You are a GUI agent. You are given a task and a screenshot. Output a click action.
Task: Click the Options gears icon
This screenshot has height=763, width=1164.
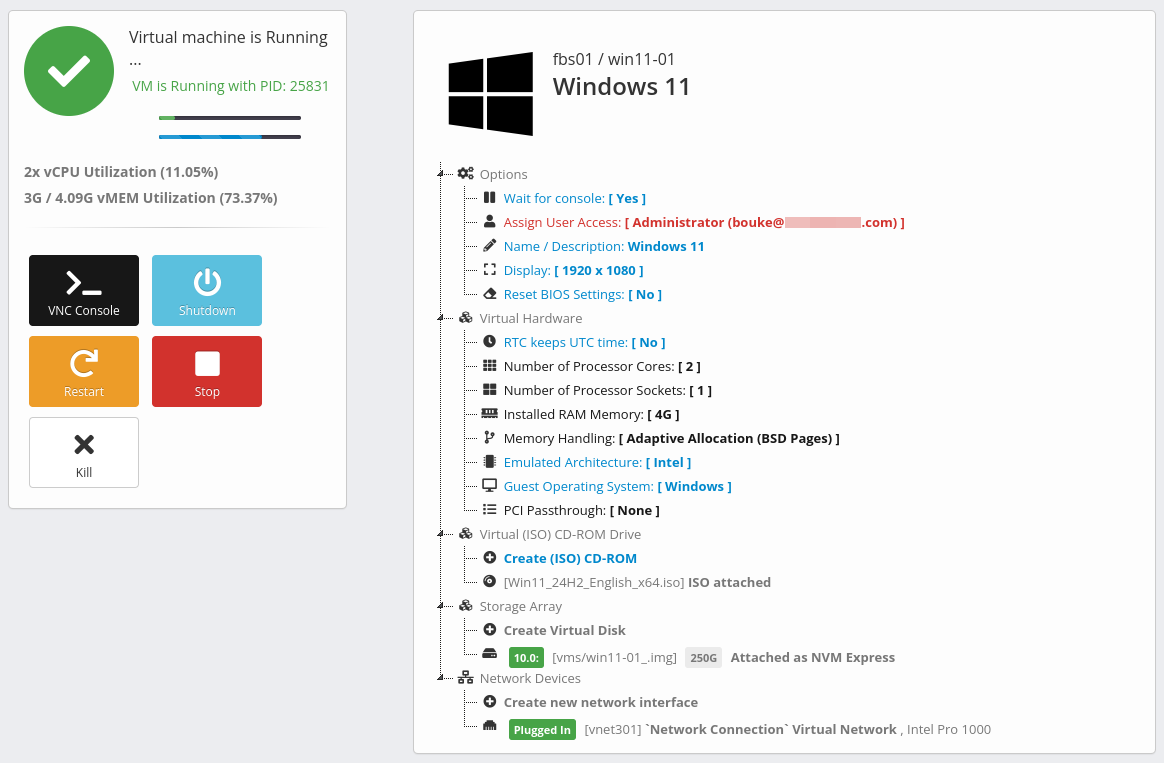(x=465, y=174)
